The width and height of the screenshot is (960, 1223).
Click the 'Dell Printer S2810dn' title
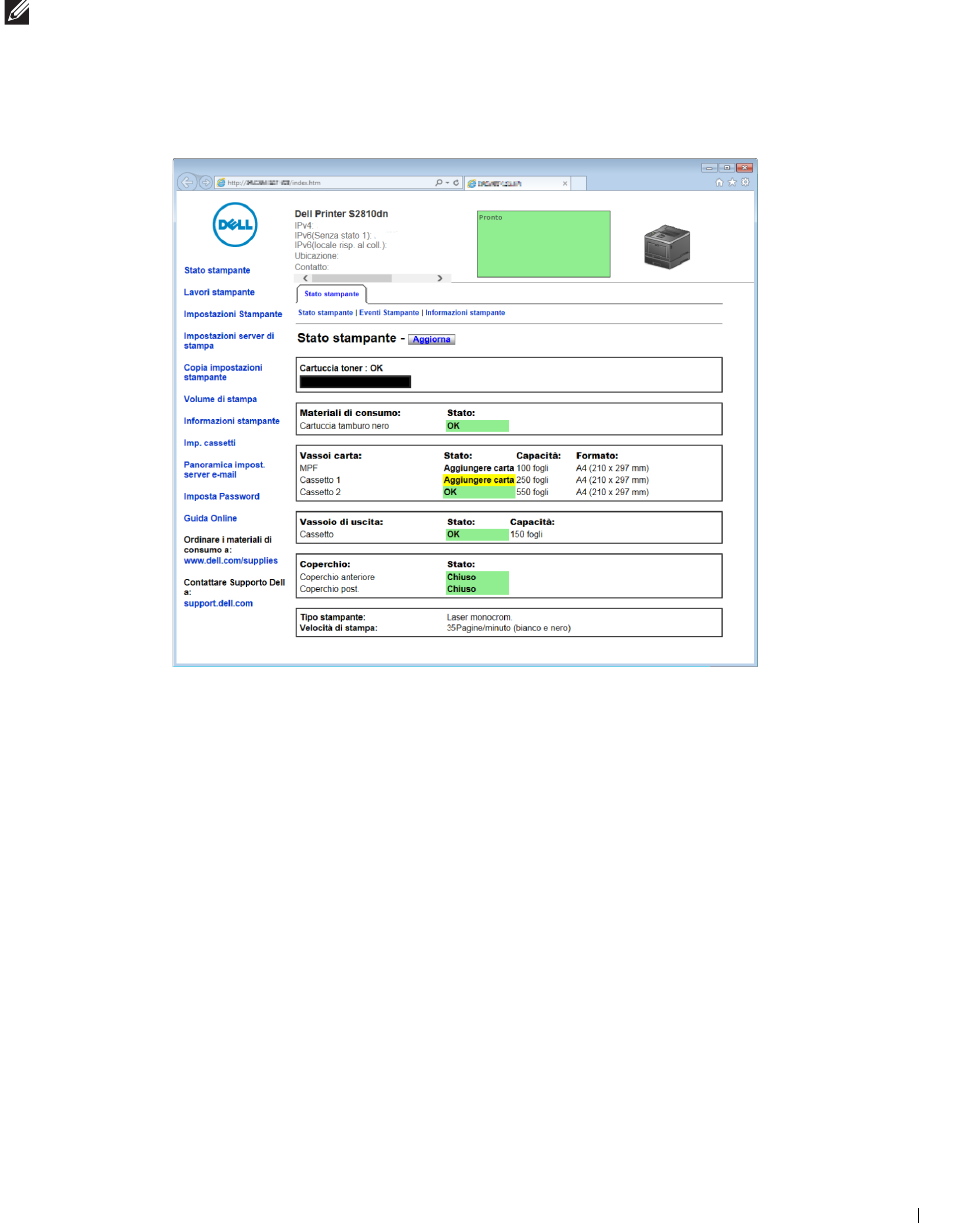tap(342, 214)
